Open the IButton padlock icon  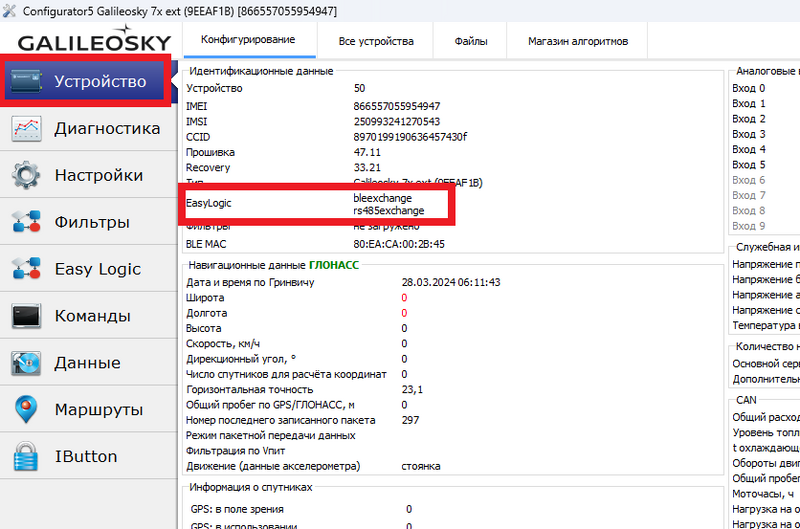tap(26, 456)
